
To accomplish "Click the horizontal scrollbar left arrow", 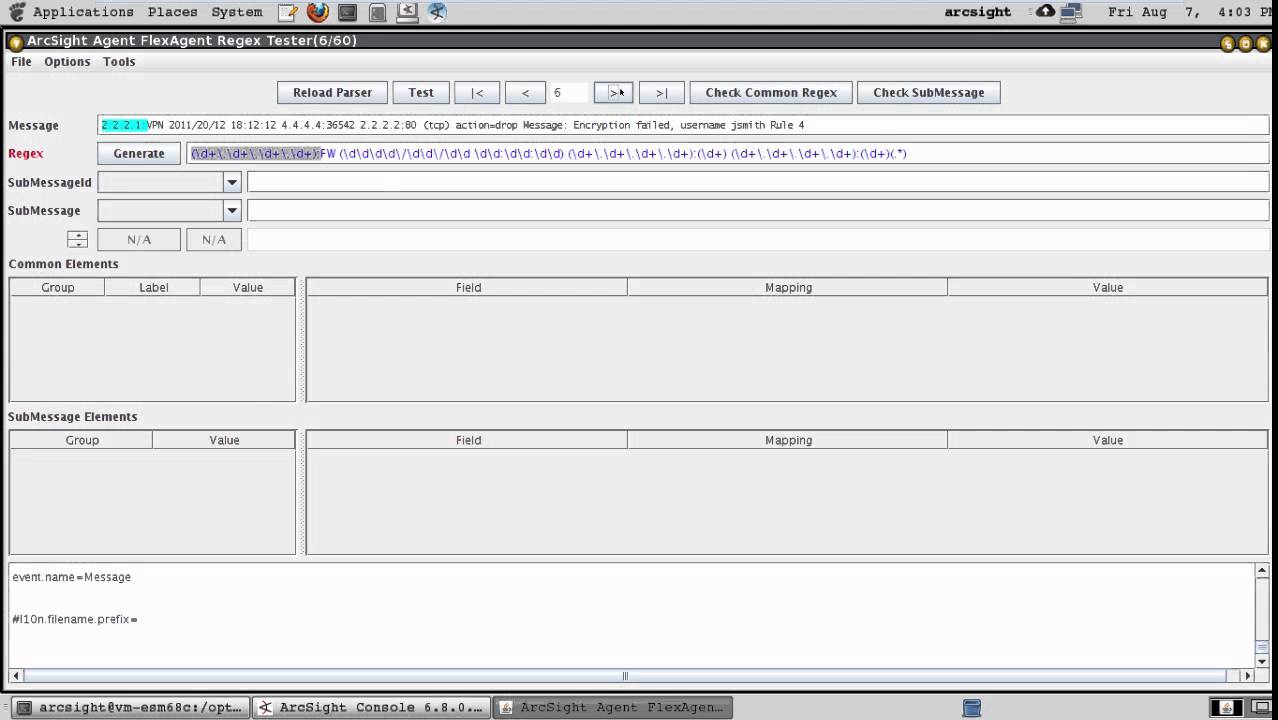I will [16, 676].
